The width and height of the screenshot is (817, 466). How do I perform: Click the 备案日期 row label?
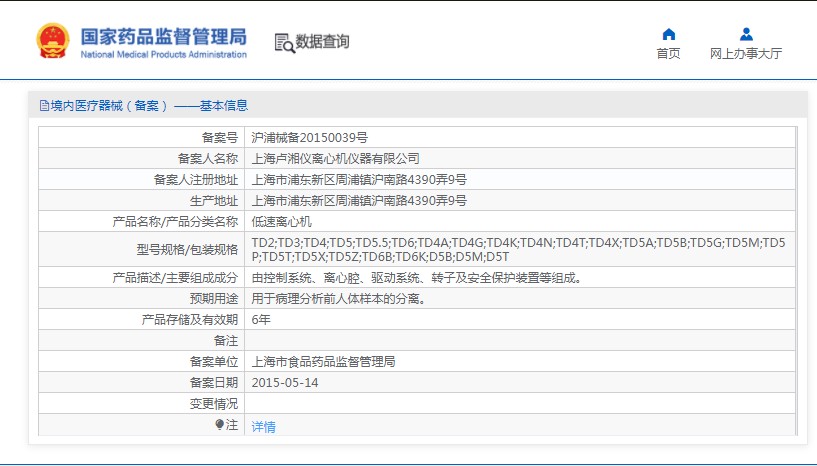click(x=214, y=383)
